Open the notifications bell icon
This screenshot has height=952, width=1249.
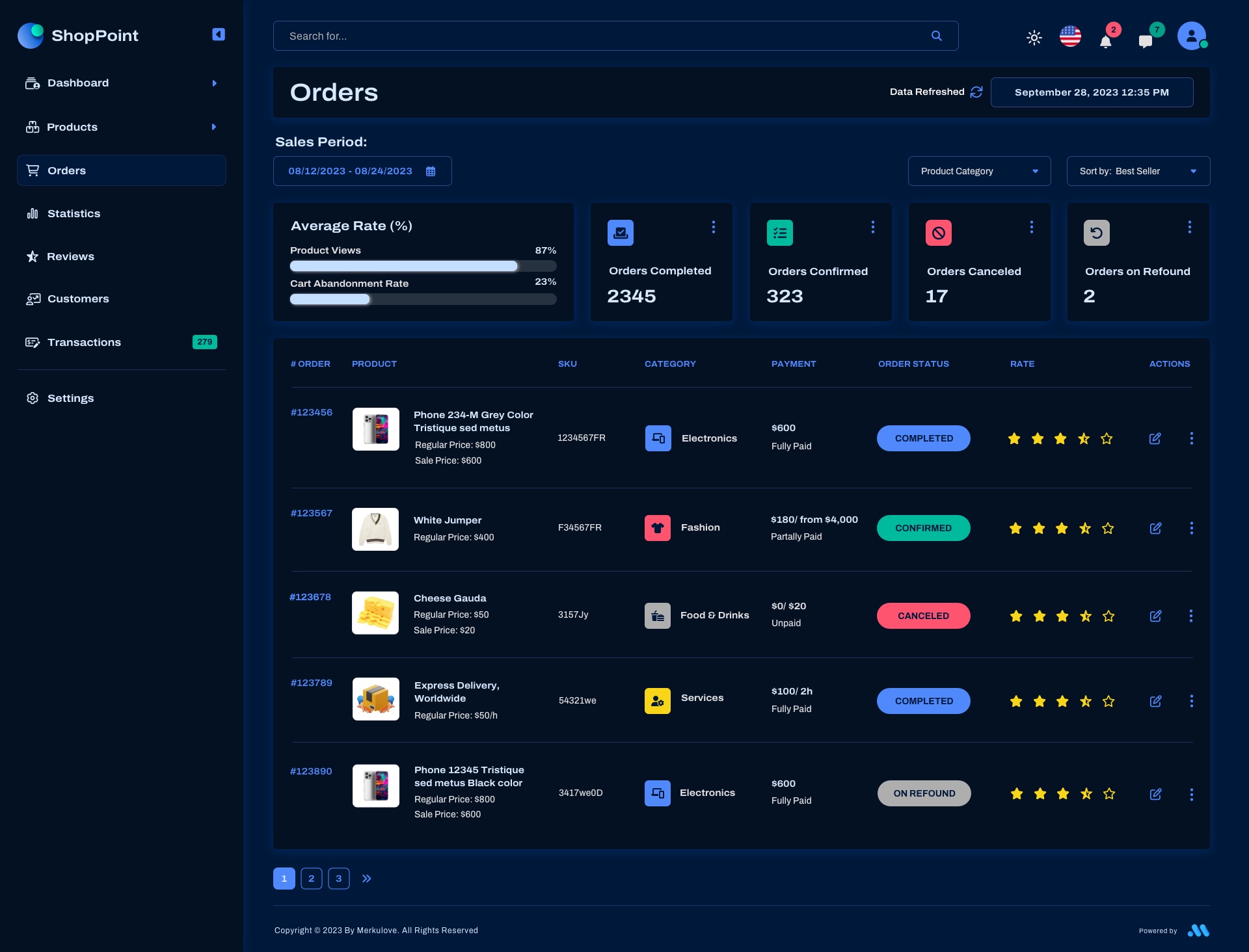(1106, 40)
